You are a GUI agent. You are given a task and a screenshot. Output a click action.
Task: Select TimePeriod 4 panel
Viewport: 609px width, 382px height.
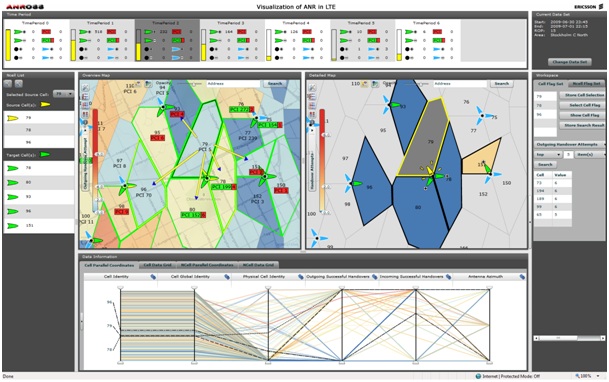298,40
